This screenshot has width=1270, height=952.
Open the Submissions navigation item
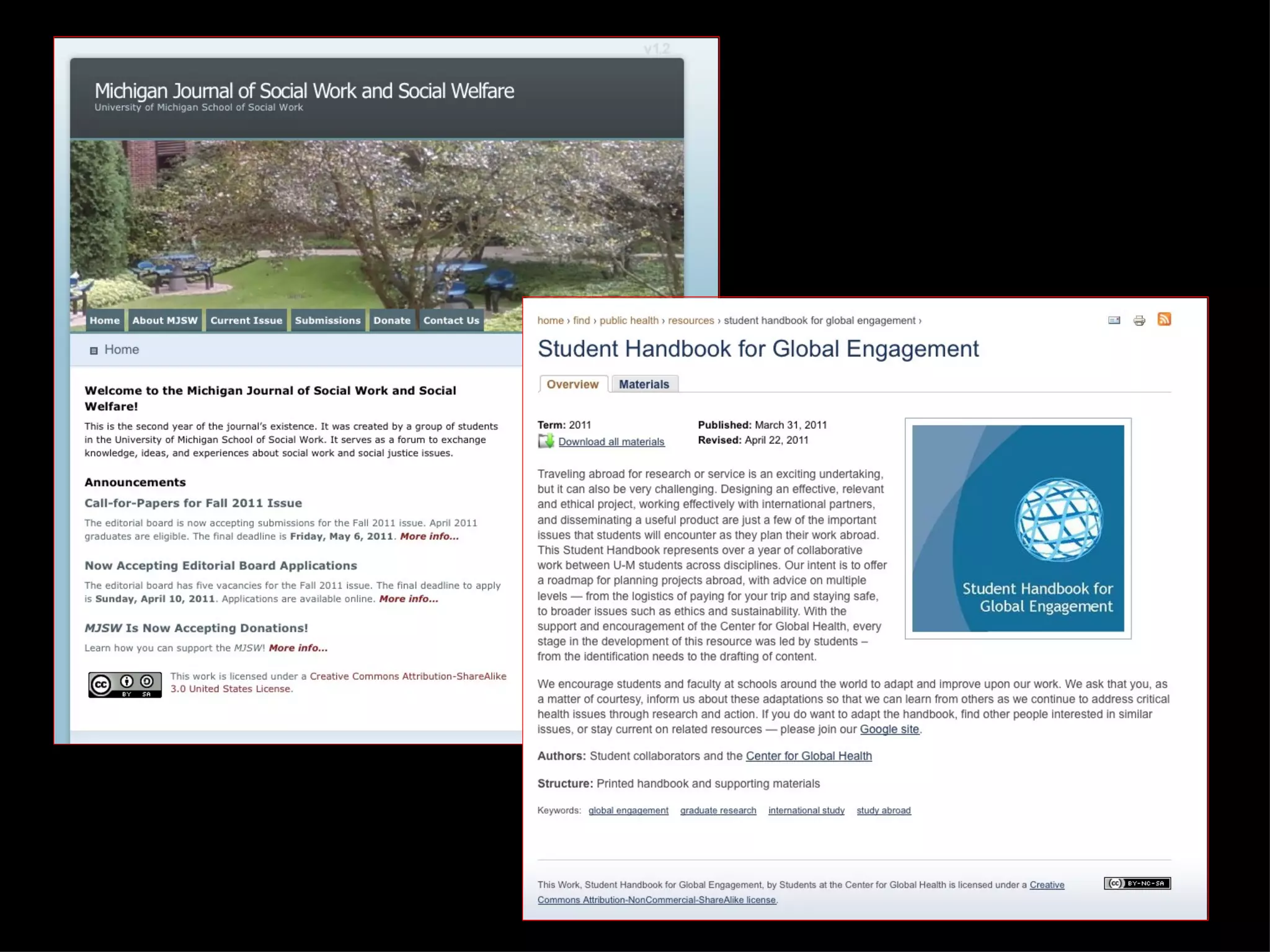pos(327,320)
